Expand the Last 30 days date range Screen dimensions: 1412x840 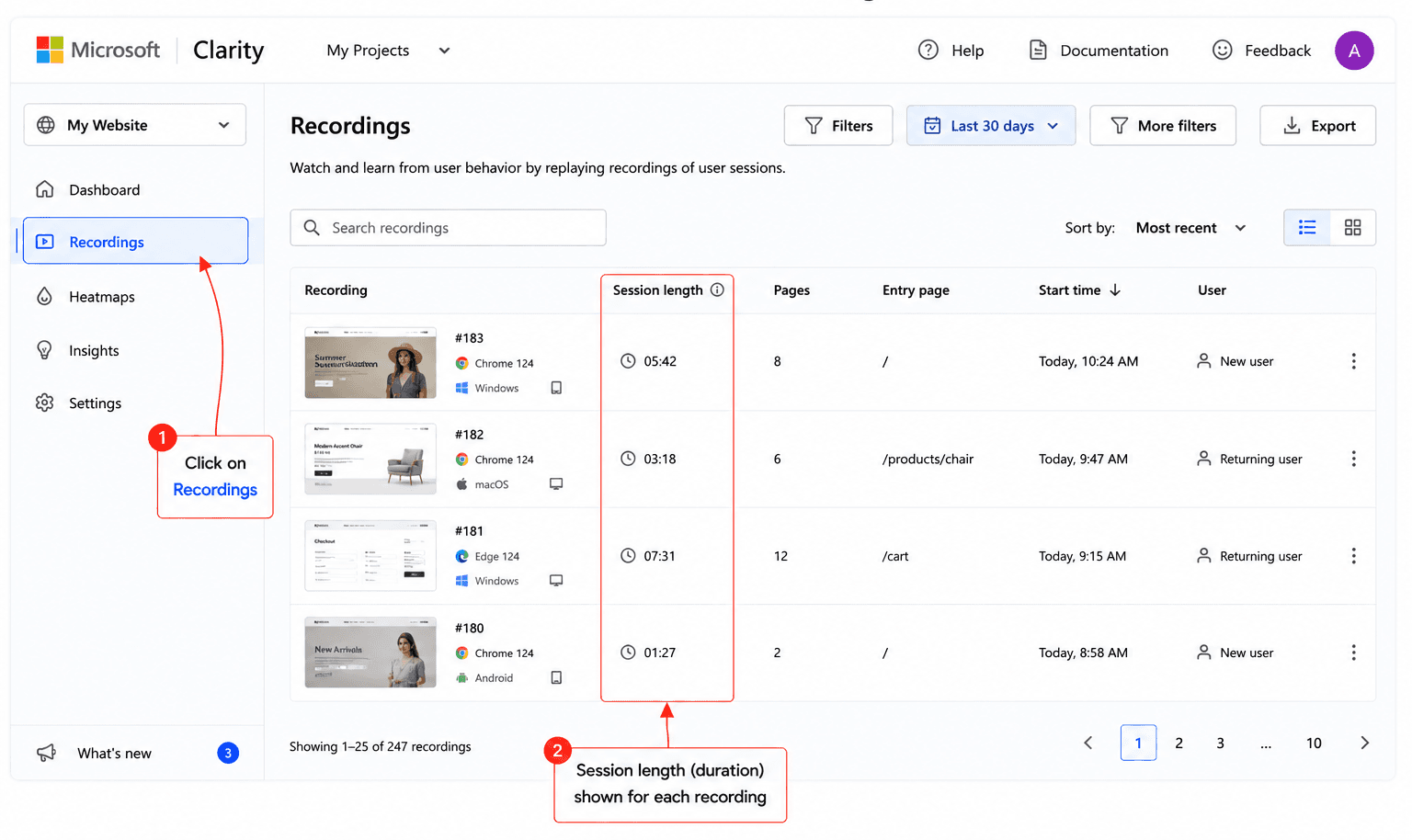[991, 126]
